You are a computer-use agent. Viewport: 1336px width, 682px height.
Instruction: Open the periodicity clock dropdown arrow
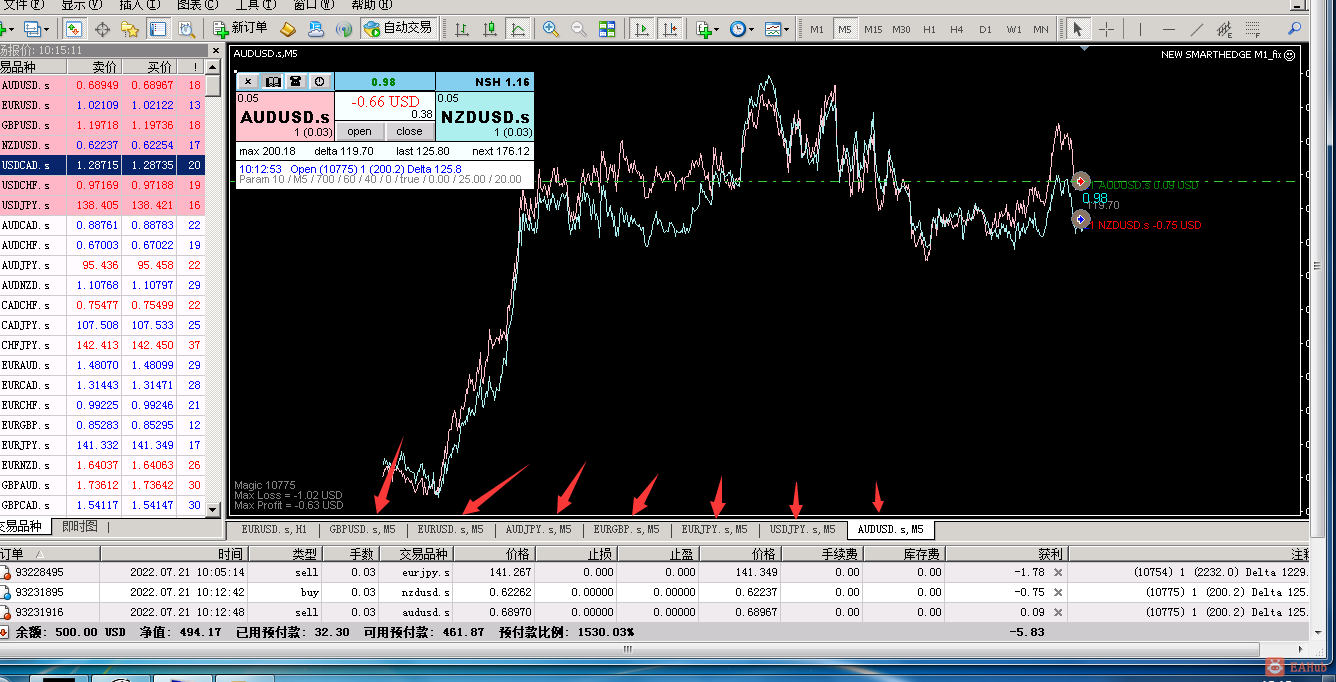tap(751, 29)
